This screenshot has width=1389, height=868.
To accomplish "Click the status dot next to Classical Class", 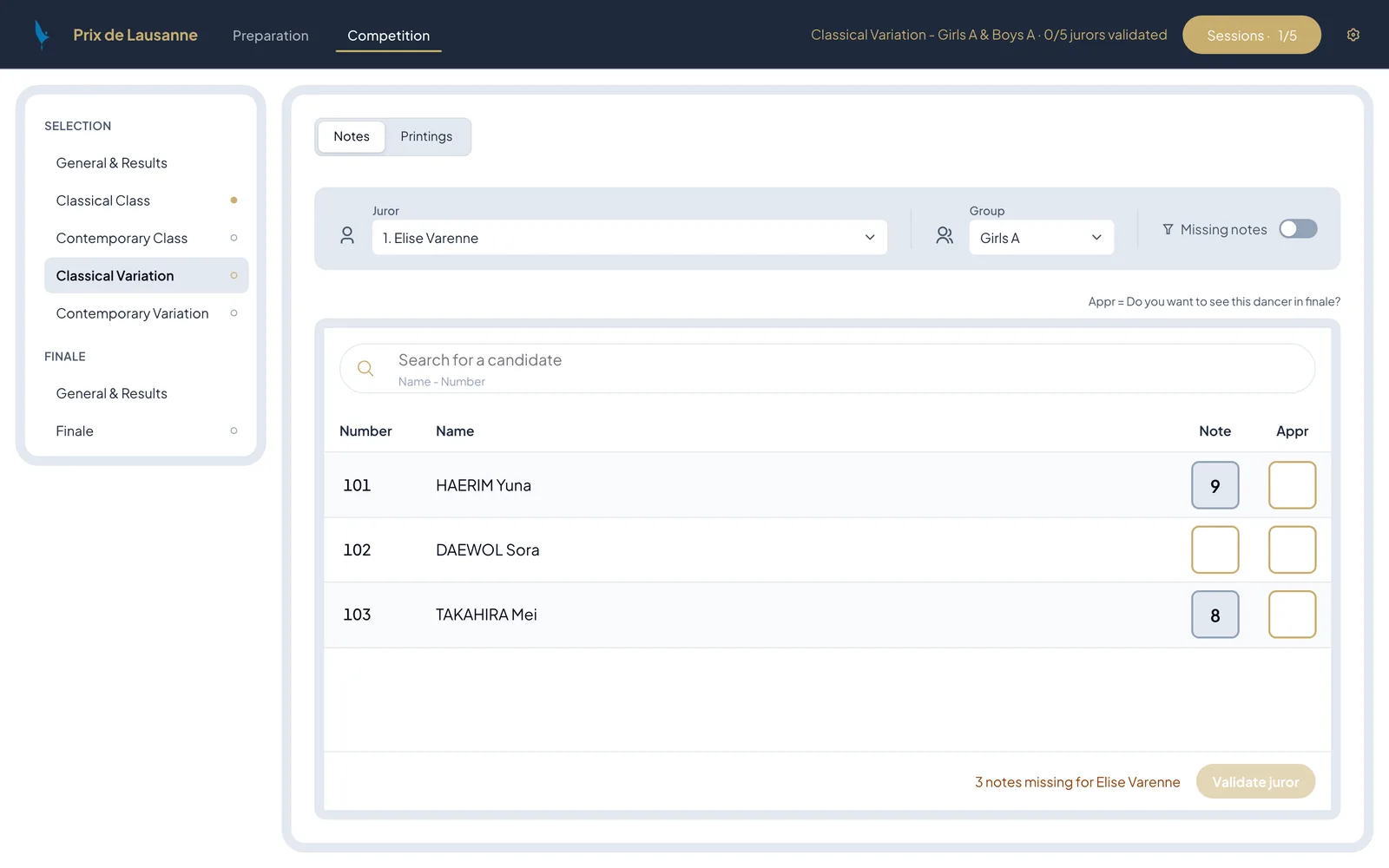I will [x=234, y=201].
